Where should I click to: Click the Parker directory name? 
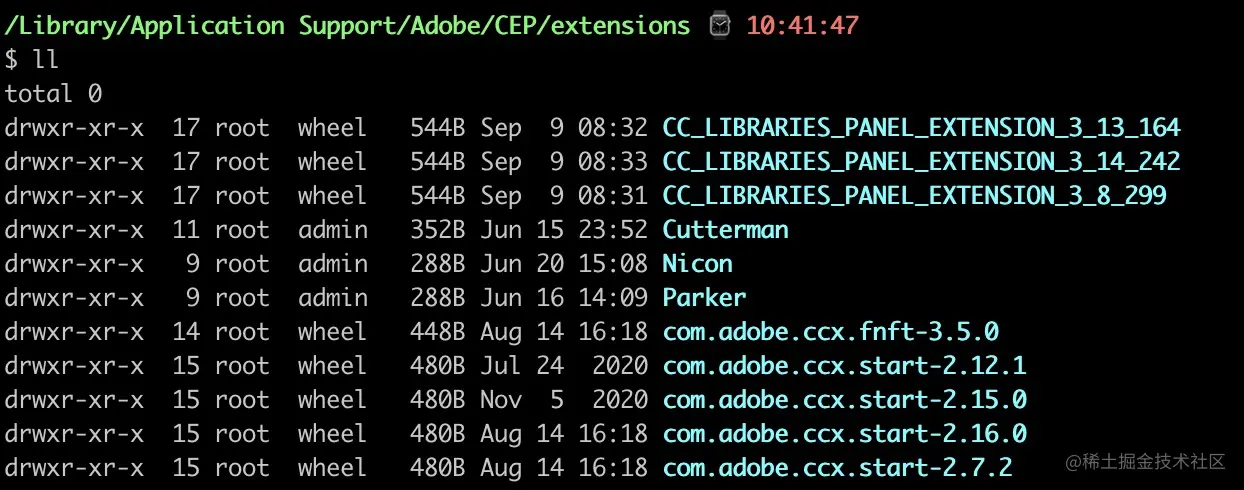[704, 298]
